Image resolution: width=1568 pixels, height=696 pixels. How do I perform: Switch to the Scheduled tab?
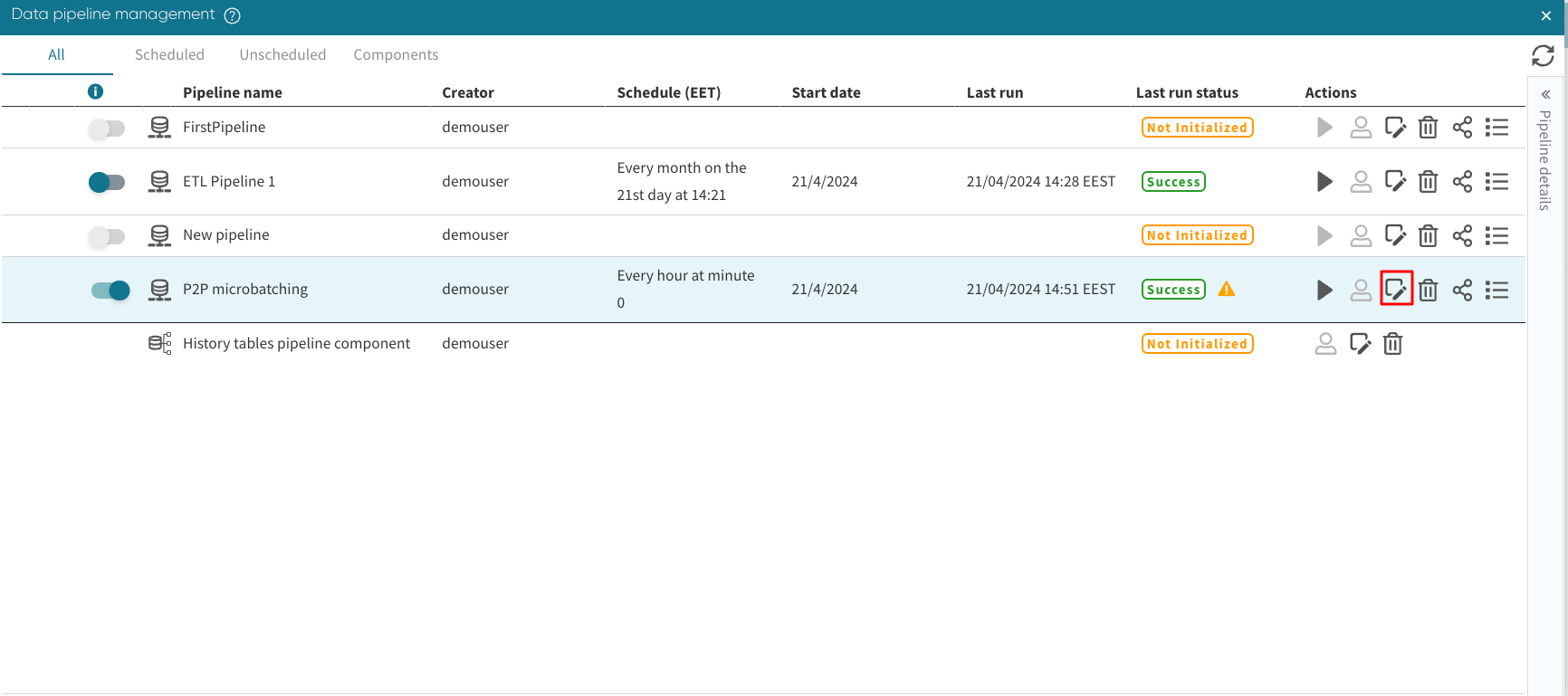tap(169, 54)
